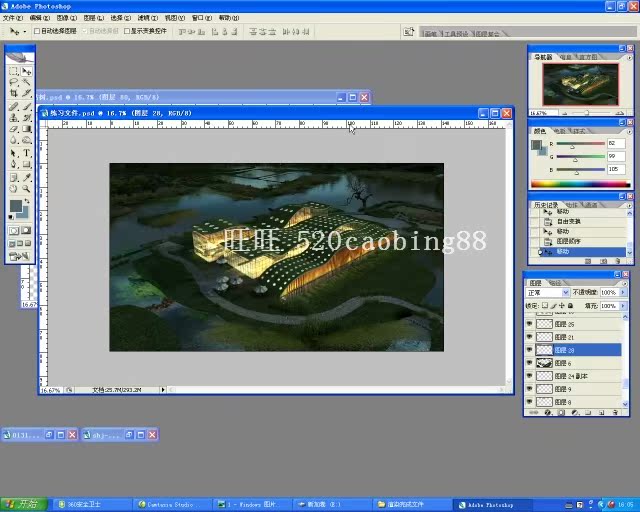The height and width of the screenshot is (512, 640).
Task: Select the Brush tool
Action: (27, 107)
